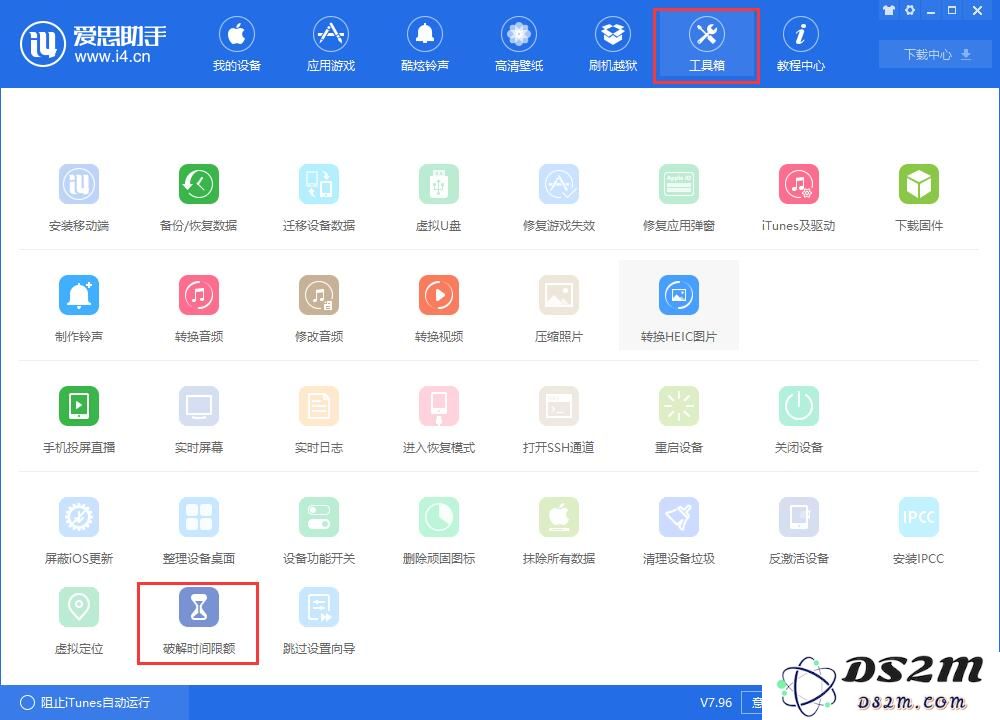Open 修复游戏失效 tool

[559, 198]
